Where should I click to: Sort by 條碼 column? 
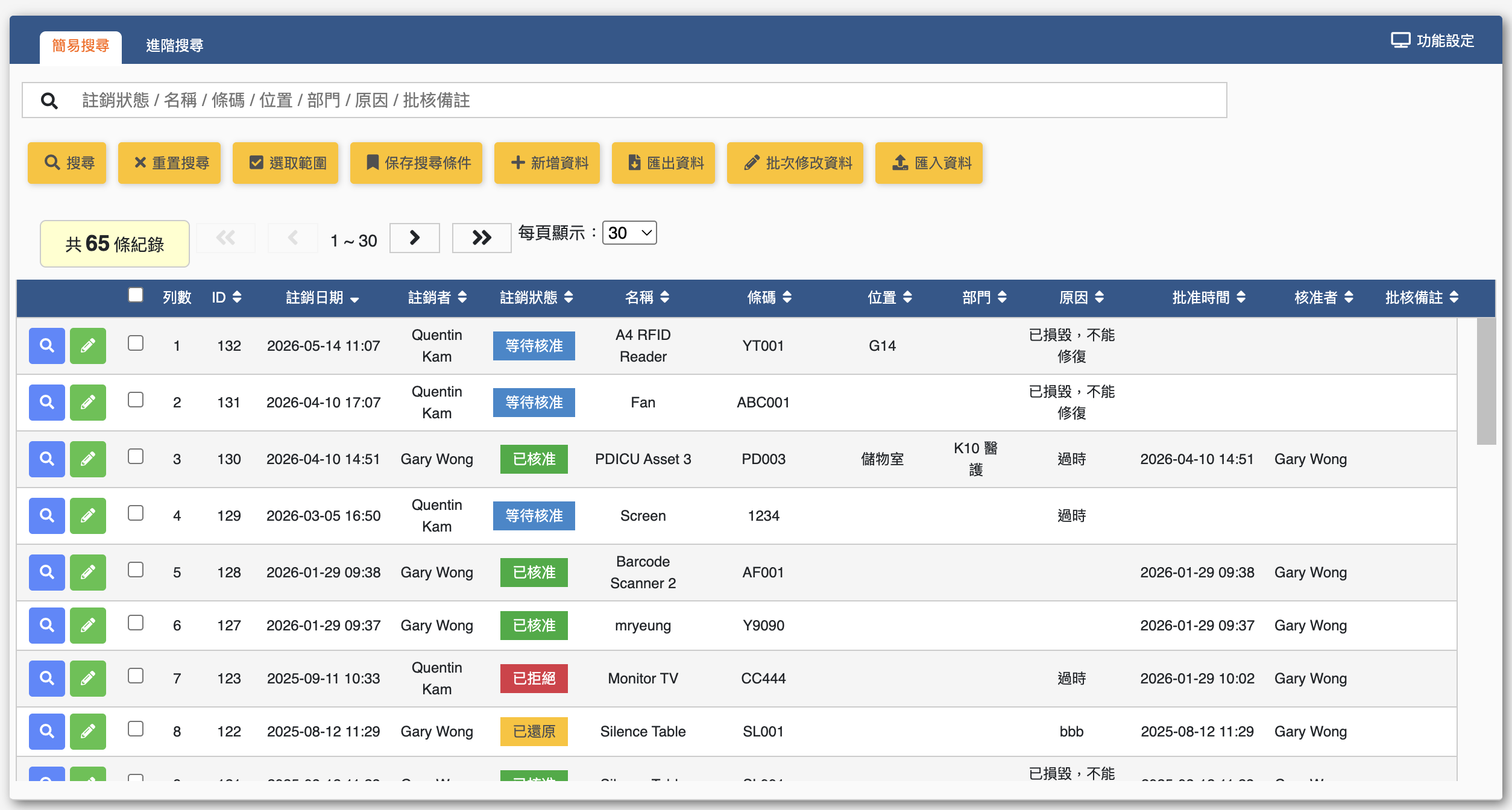(x=770, y=297)
